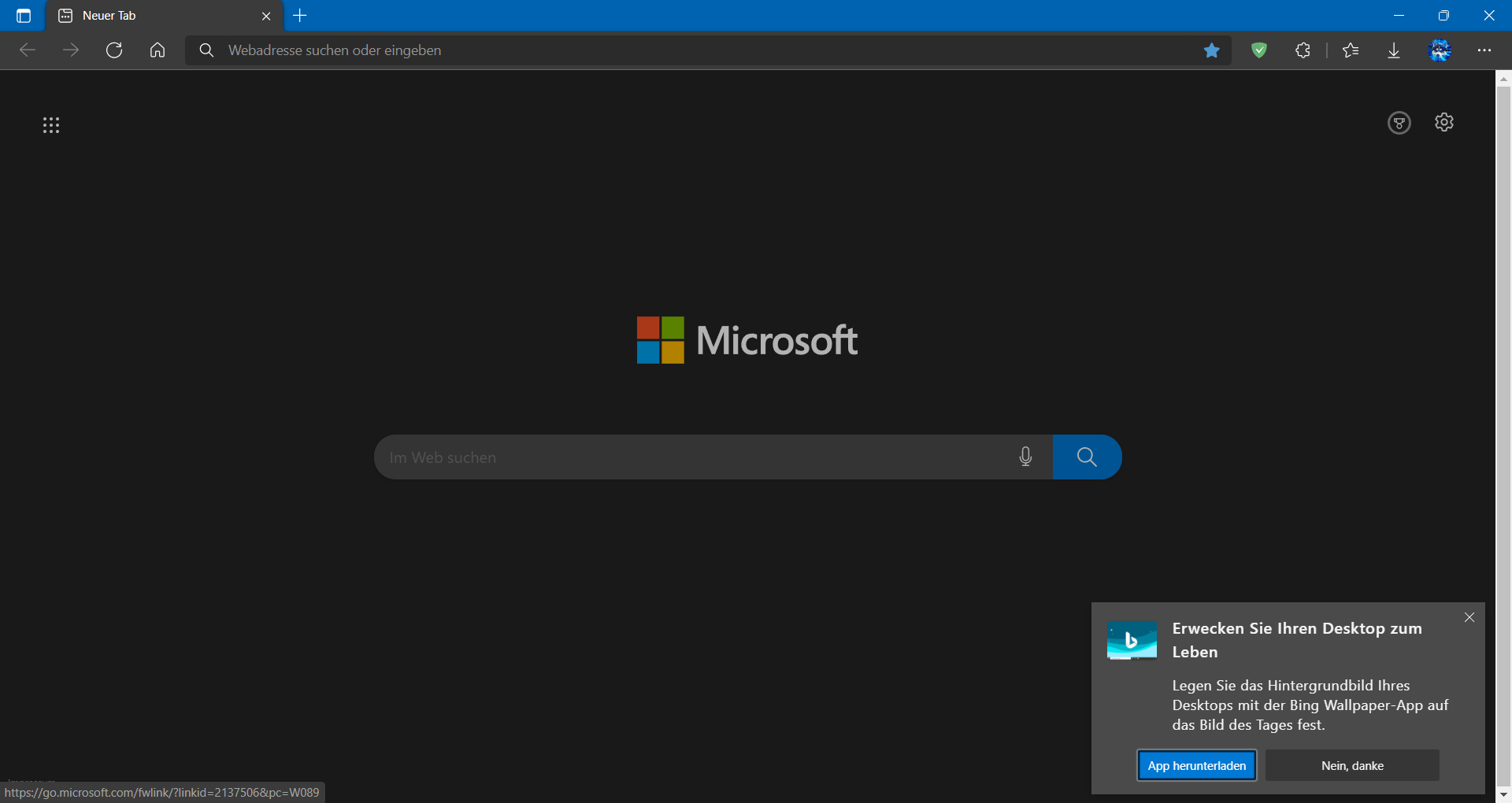This screenshot has height=803, width=1512.
Task: Click the search magnifier in address bar
Action: pos(206,50)
